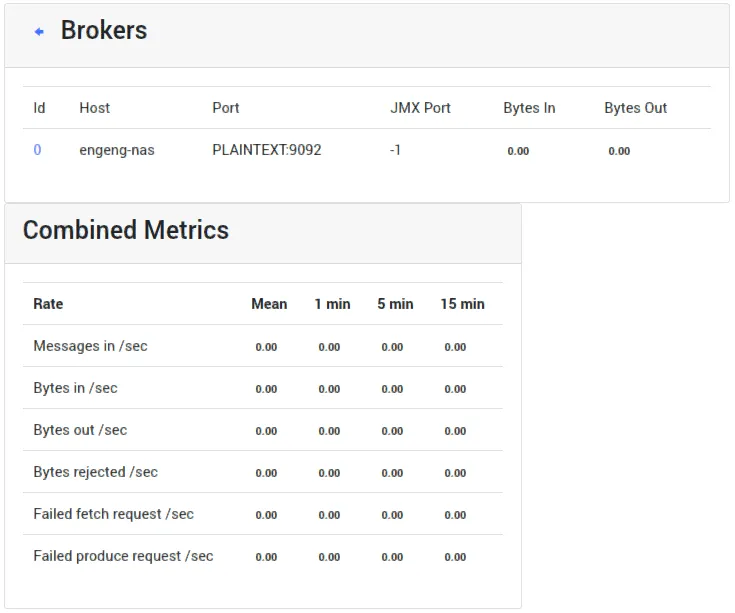Click the broker Bytes Out 0.00 value
This screenshot has width=735, height=613.
pyautogui.click(x=619, y=151)
